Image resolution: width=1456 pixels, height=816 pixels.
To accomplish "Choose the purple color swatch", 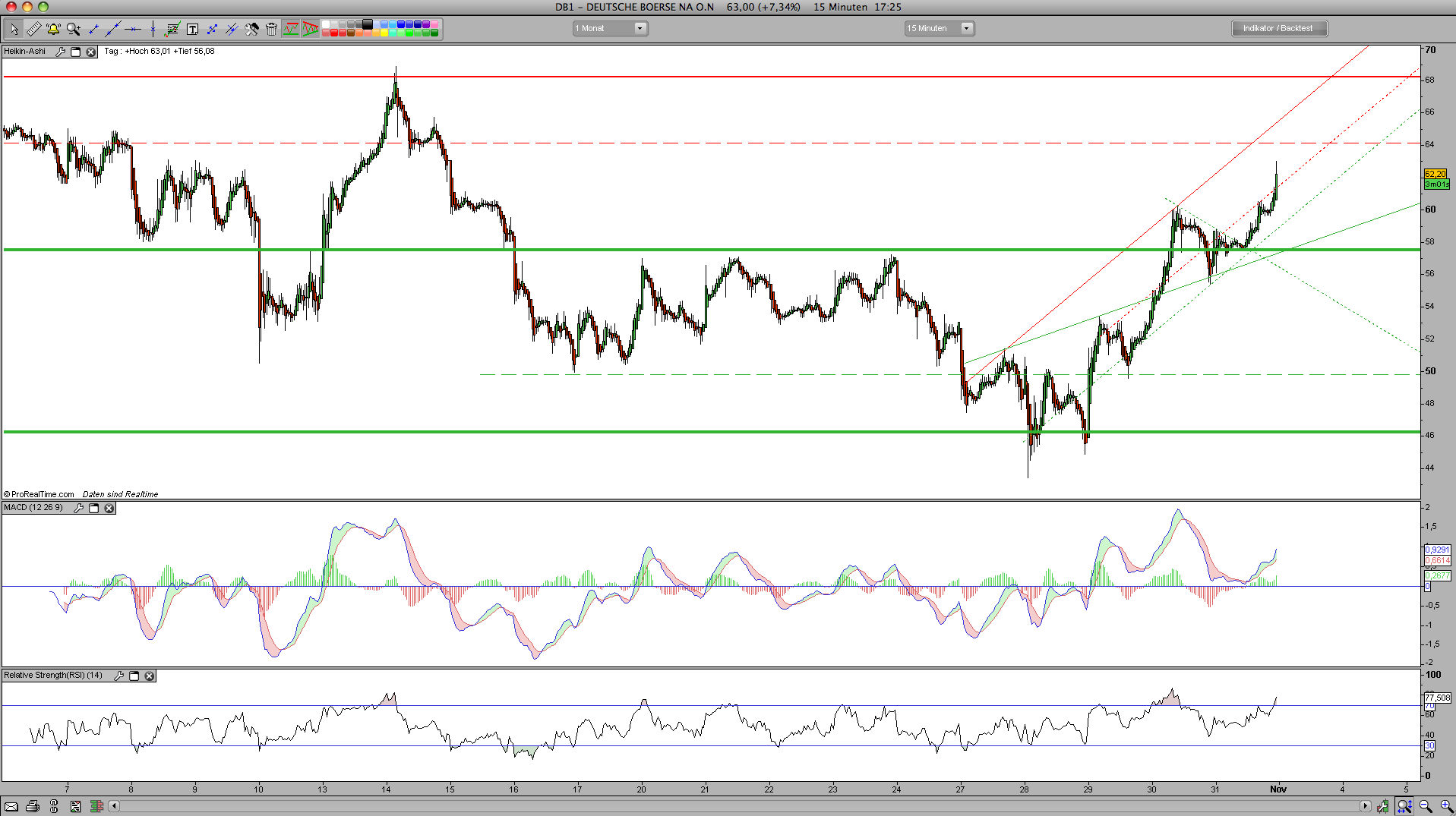I will [x=426, y=25].
